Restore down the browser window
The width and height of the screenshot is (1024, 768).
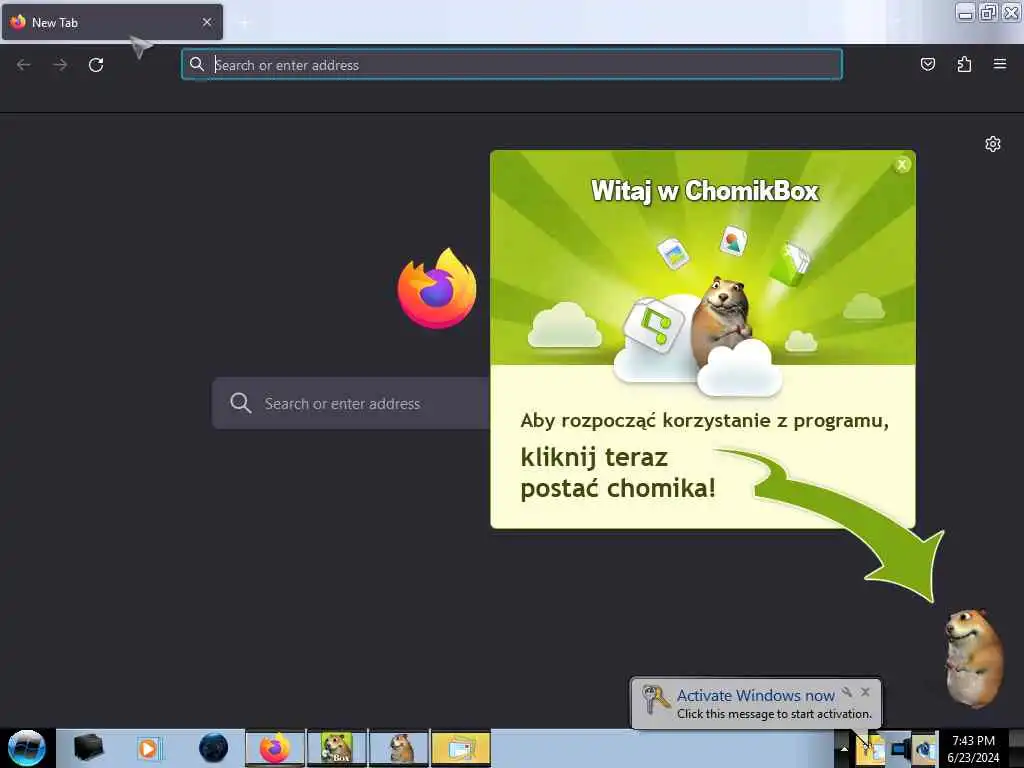click(988, 12)
